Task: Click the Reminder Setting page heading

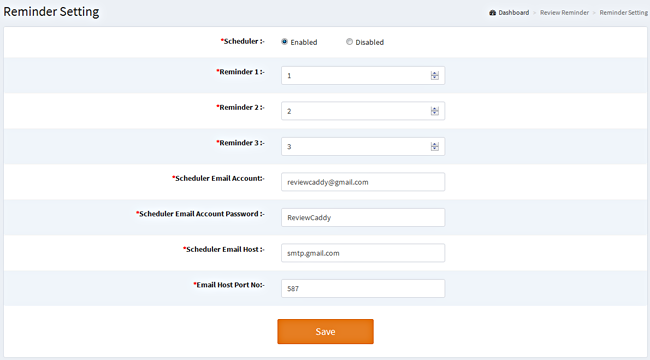Action: point(51,12)
